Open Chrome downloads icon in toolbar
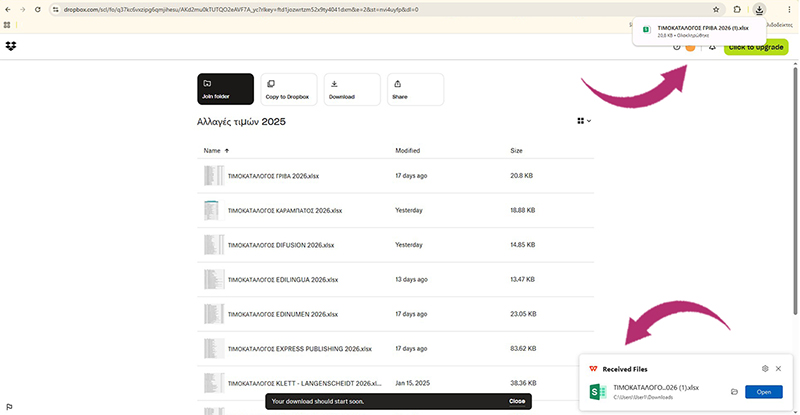Image resolution: width=800 pixels, height=415 pixels. tap(760, 9)
